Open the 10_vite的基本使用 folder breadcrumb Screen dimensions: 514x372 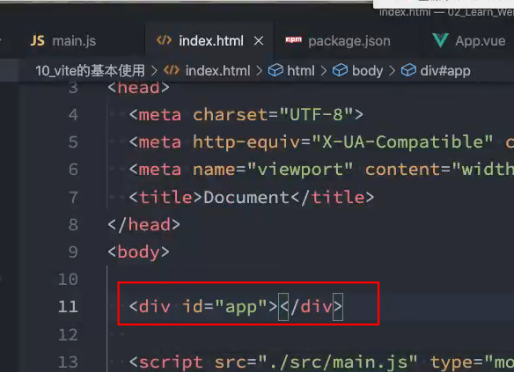point(90,71)
